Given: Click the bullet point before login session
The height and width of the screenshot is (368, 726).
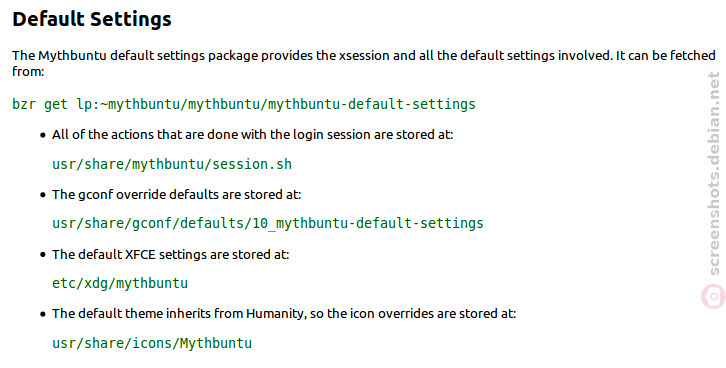Looking at the screenshot, I should pos(43,135).
